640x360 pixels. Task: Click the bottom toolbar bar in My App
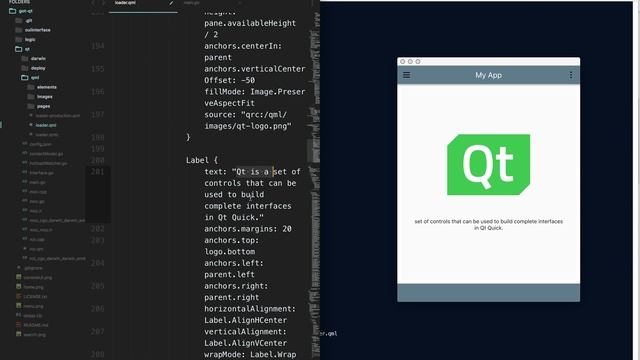pos(489,293)
